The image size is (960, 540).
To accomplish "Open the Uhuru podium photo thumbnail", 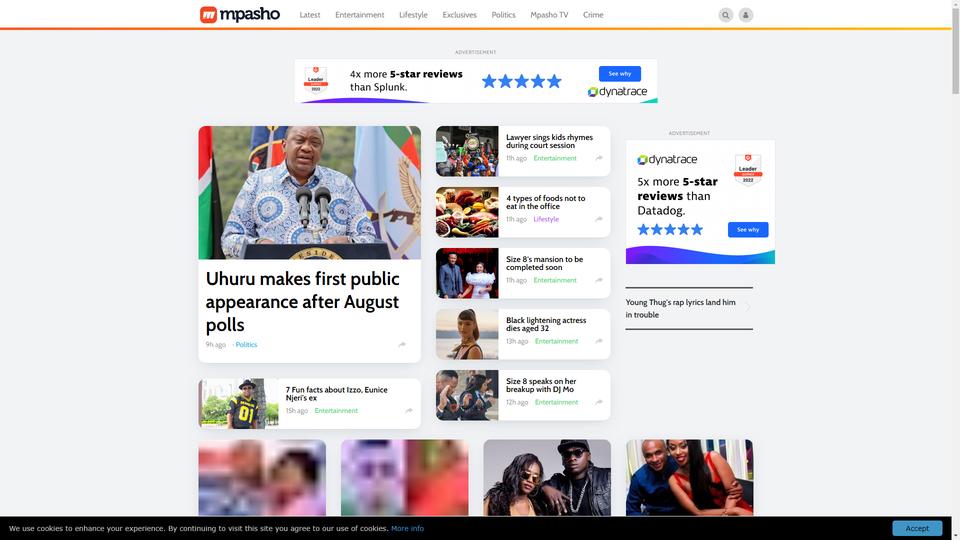I will 310,192.
